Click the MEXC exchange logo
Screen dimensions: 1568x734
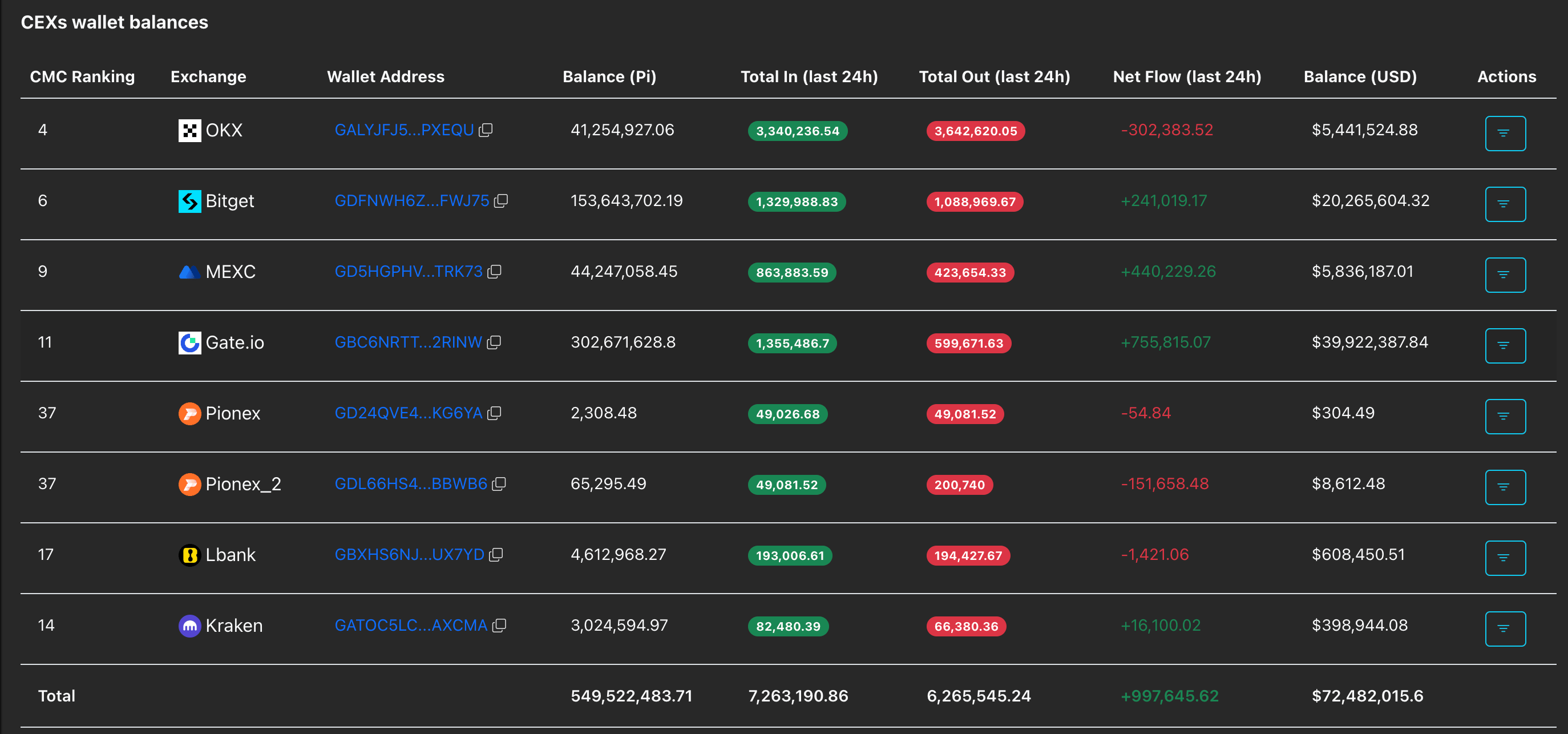pos(189,272)
